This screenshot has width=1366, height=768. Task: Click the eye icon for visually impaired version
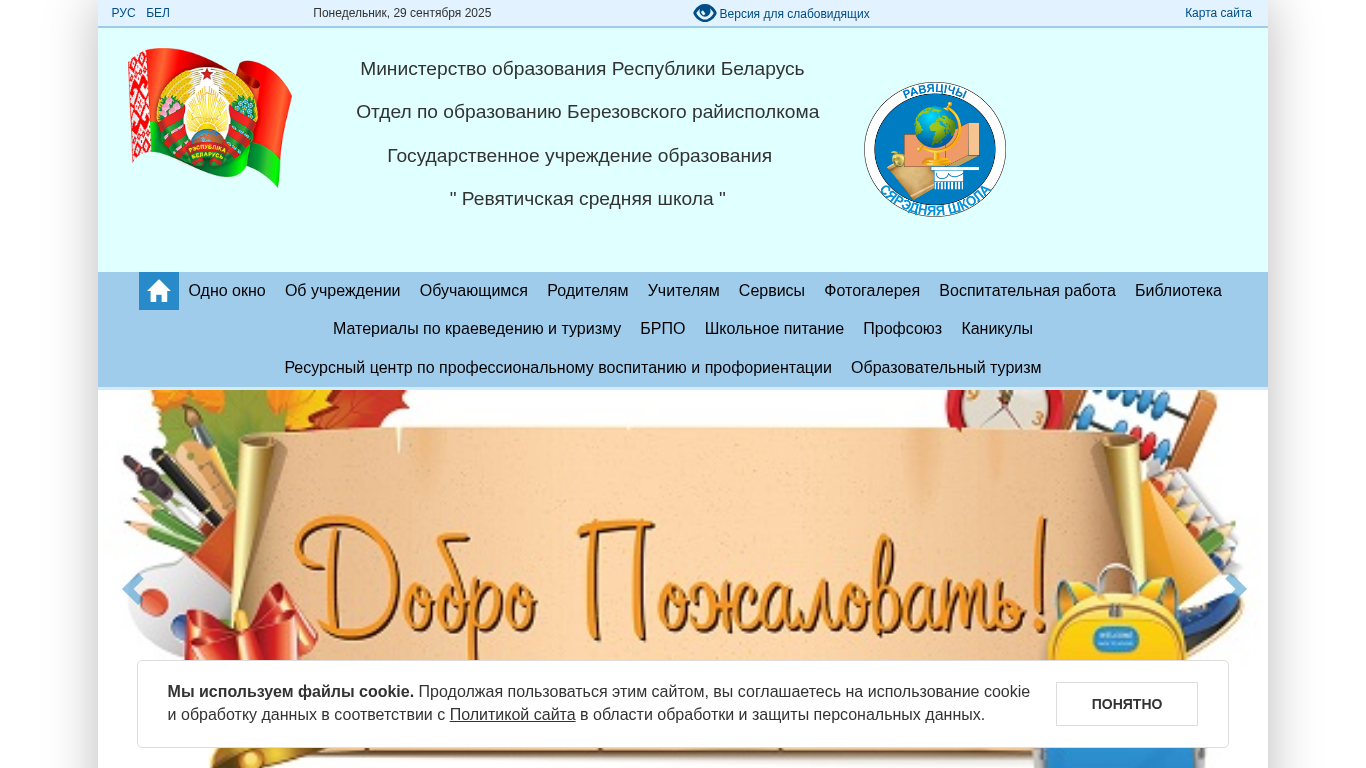click(x=705, y=13)
